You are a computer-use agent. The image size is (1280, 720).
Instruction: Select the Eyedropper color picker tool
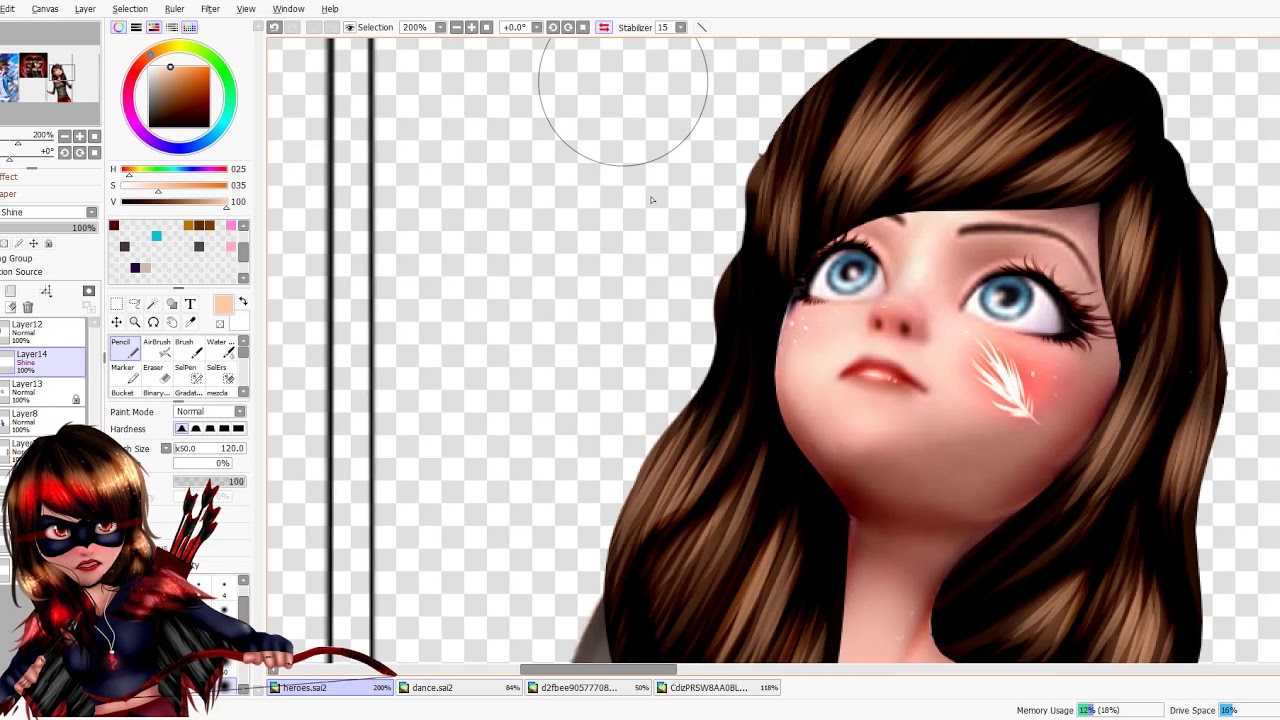pos(190,322)
